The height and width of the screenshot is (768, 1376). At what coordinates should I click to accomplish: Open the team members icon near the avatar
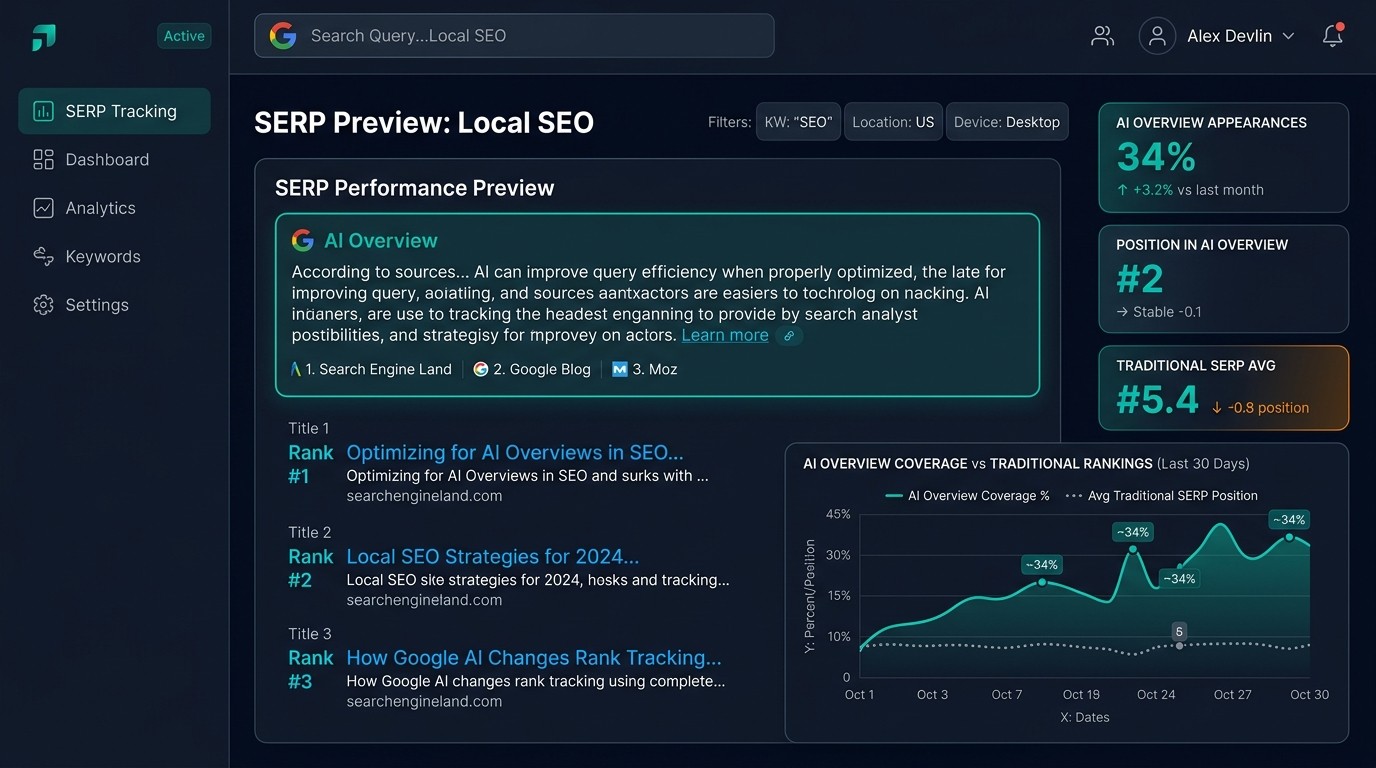pos(1102,35)
